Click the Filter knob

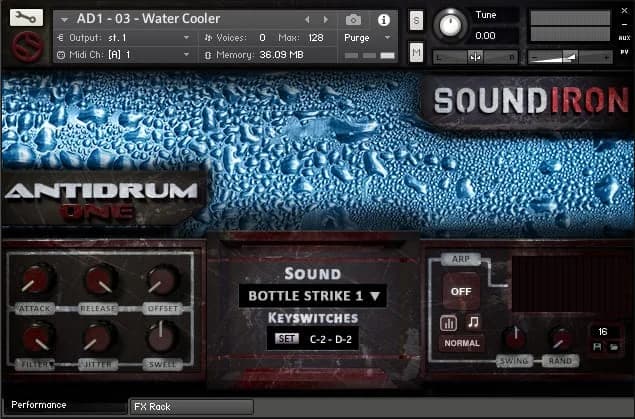click(37, 337)
